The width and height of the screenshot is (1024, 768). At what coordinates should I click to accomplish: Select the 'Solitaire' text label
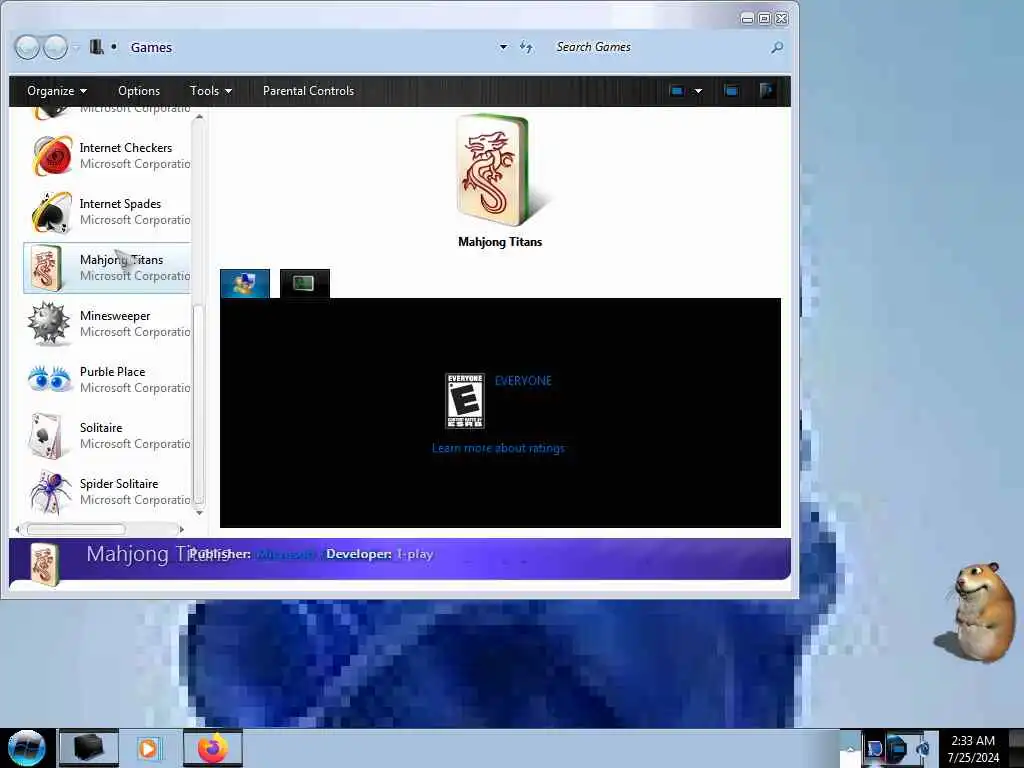101,428
